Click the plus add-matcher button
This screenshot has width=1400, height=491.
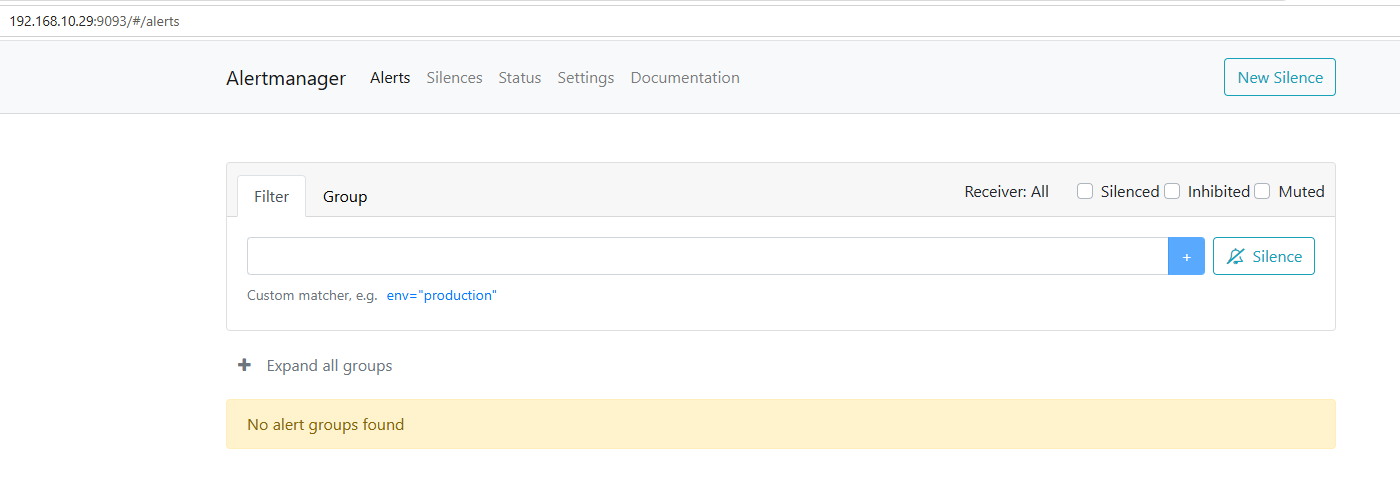(x=1186, y=256)
